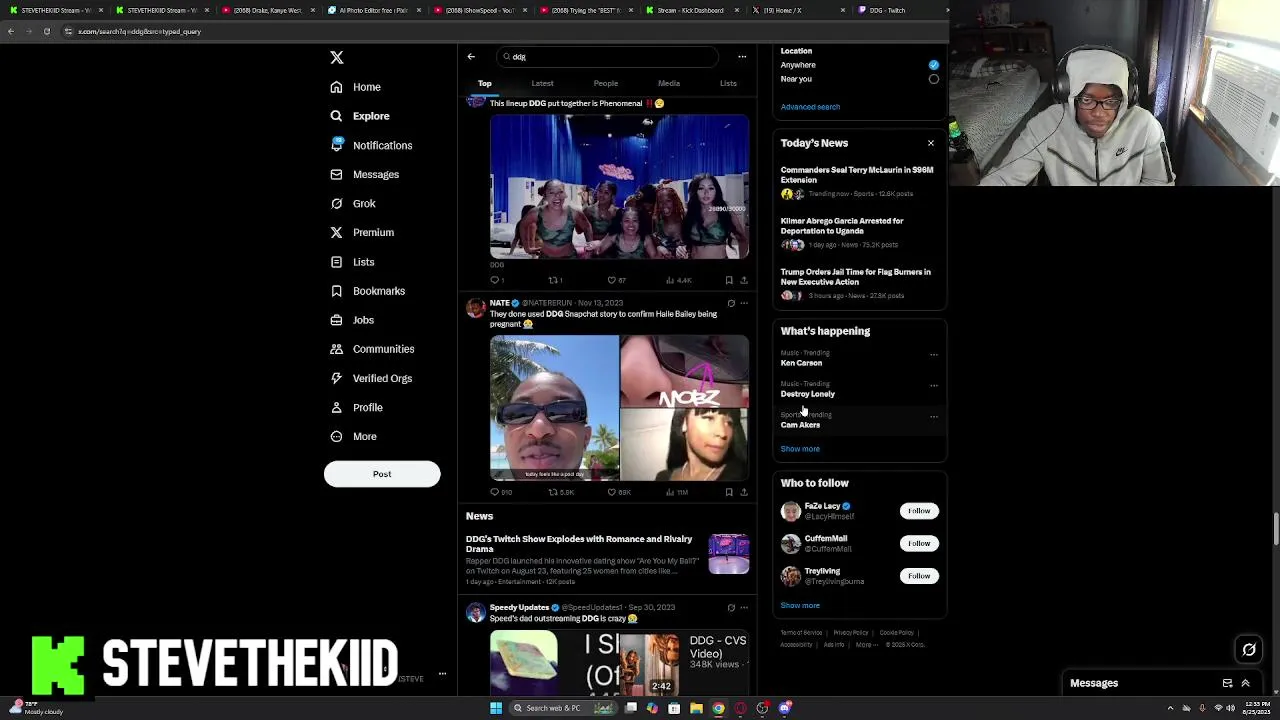Share the NATE post
Viewport: 1280px width, 720px height.
pyautogui.click(x=744, y=492)
